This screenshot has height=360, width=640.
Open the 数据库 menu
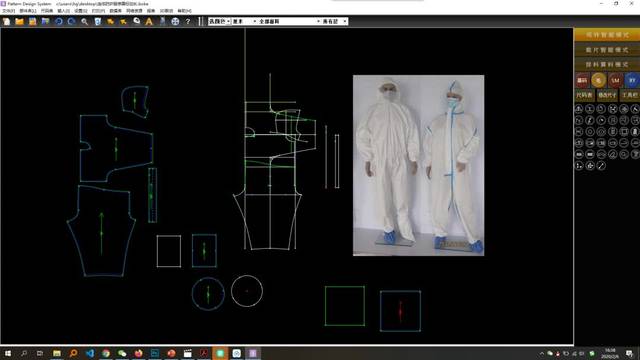click(x=116, y=11)
